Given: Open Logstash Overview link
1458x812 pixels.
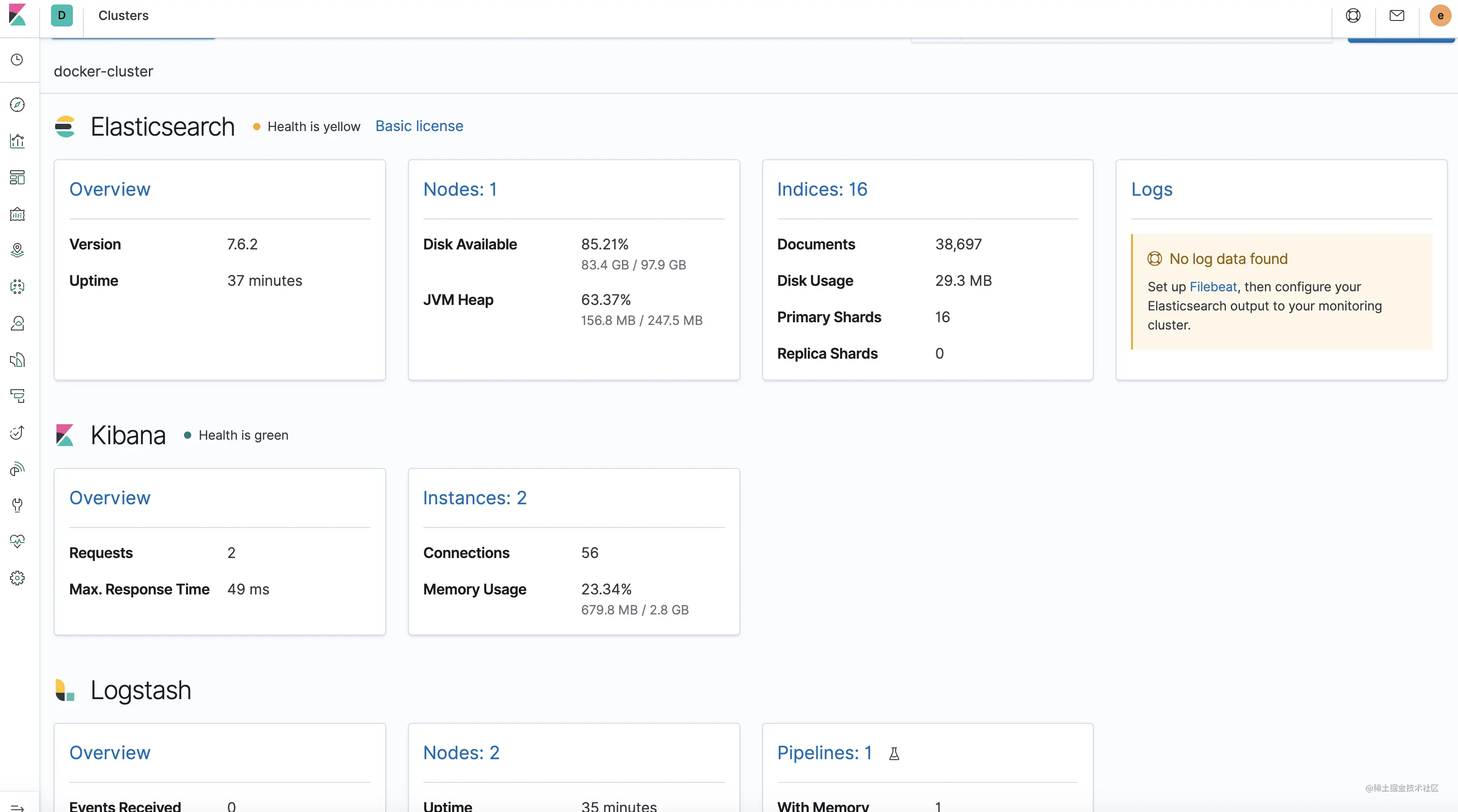Looking at the screenshot, I should click(x=110, y=752).
